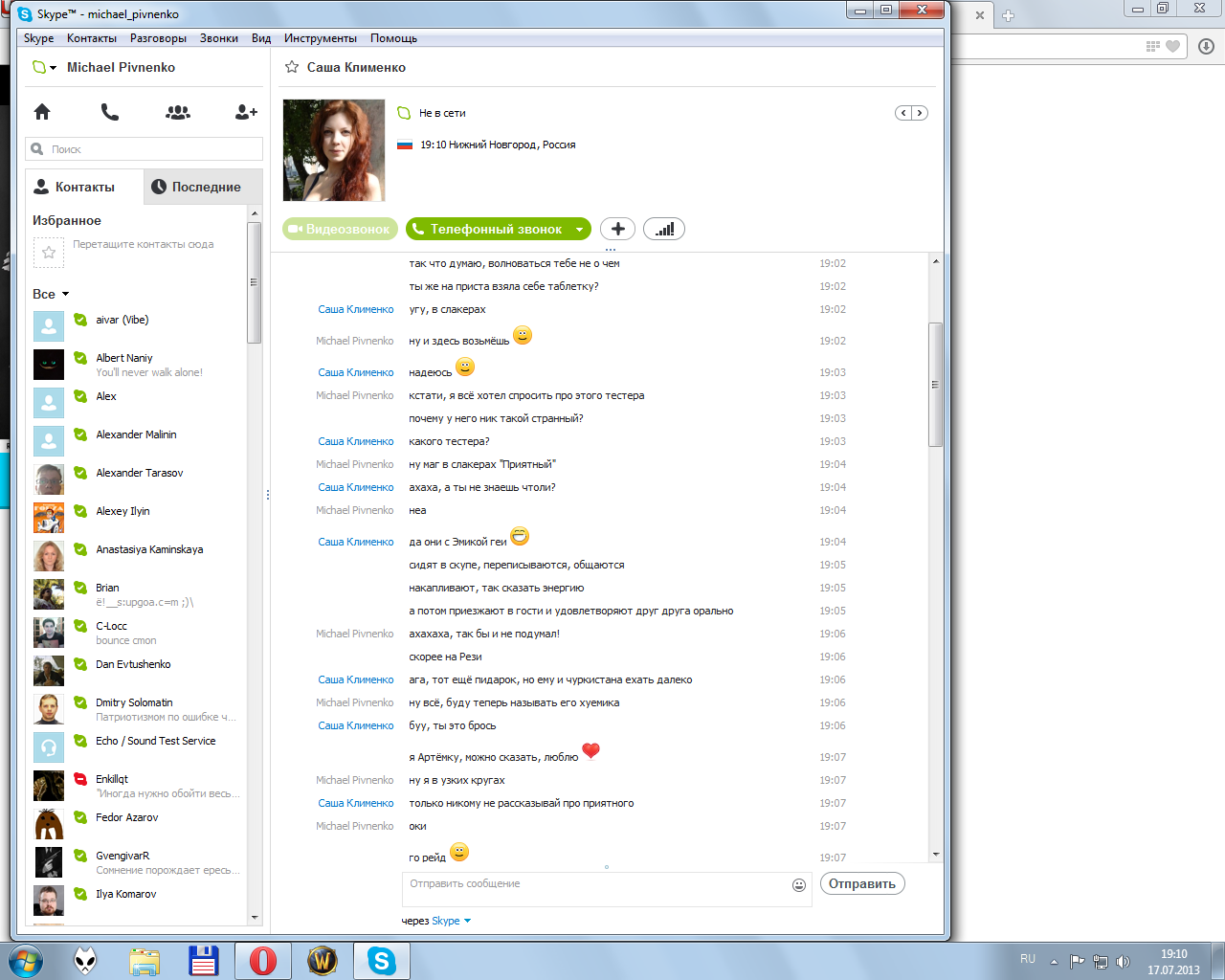
Task: Open the emoticon picker in message box
Action: pos(799,885)
